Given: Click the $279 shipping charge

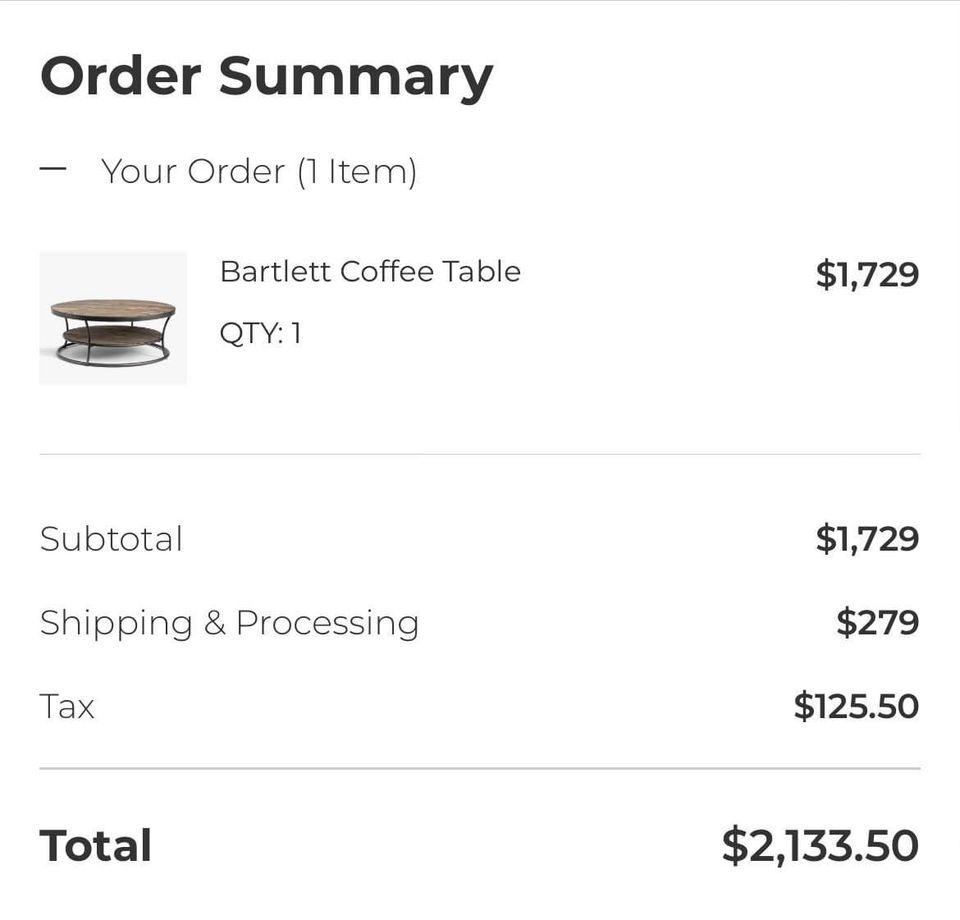Looking at the screenshot, I should click(877, 623).
